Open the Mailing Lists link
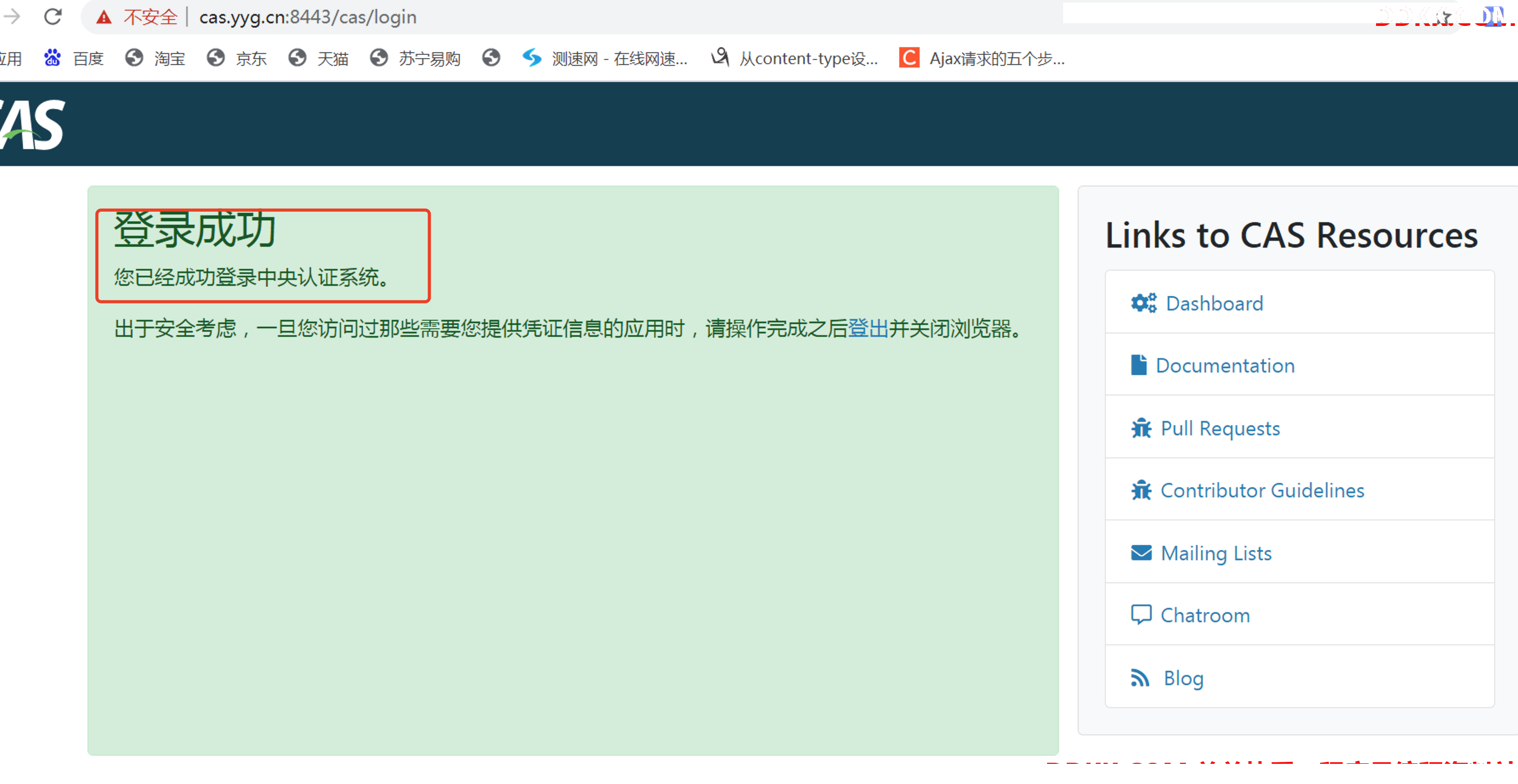 click(x=1216, y=553)
